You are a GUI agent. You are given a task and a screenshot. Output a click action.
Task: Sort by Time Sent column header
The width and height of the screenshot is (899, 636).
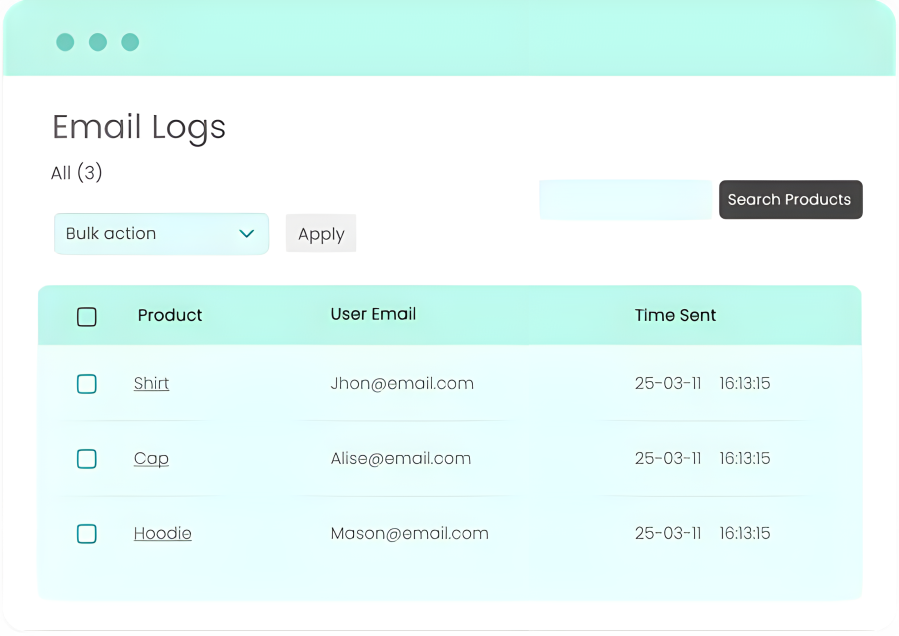(x=675, y=316)
